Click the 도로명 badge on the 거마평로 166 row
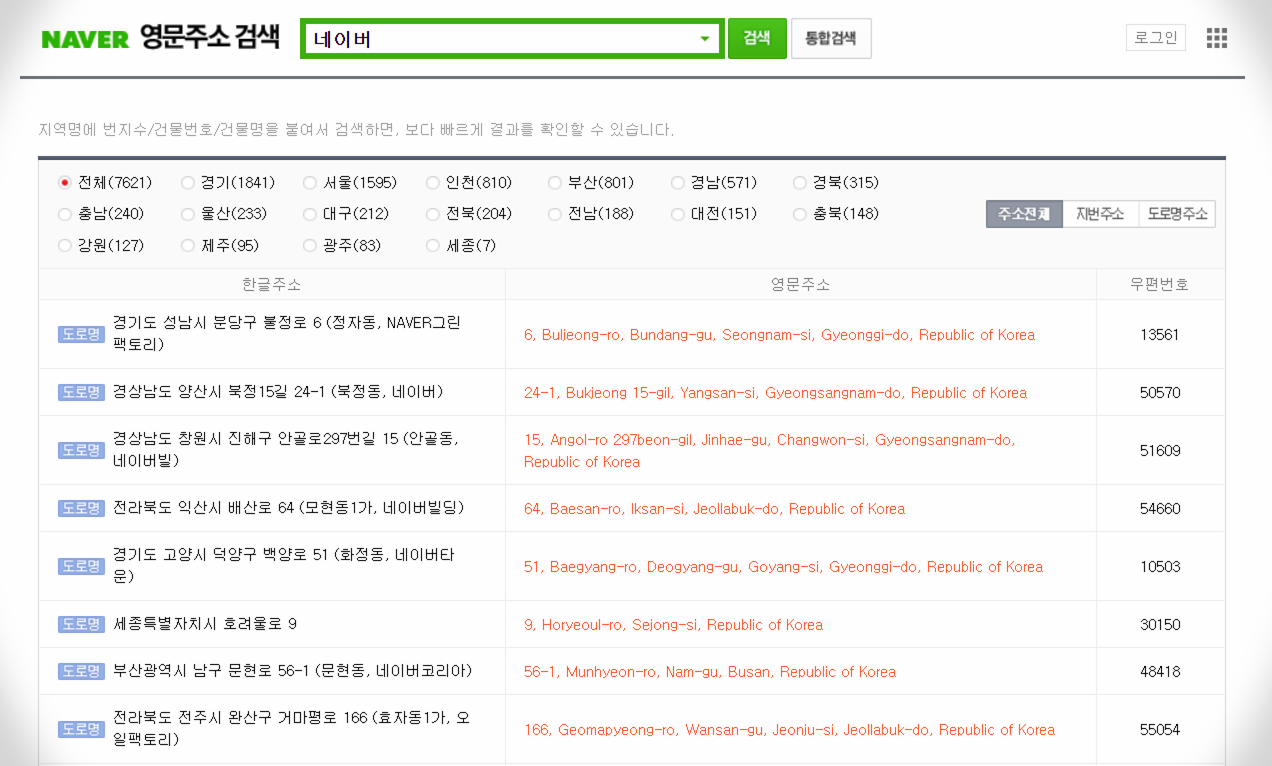The width and height of the screenshot is (1272, 766). [81, 729]
